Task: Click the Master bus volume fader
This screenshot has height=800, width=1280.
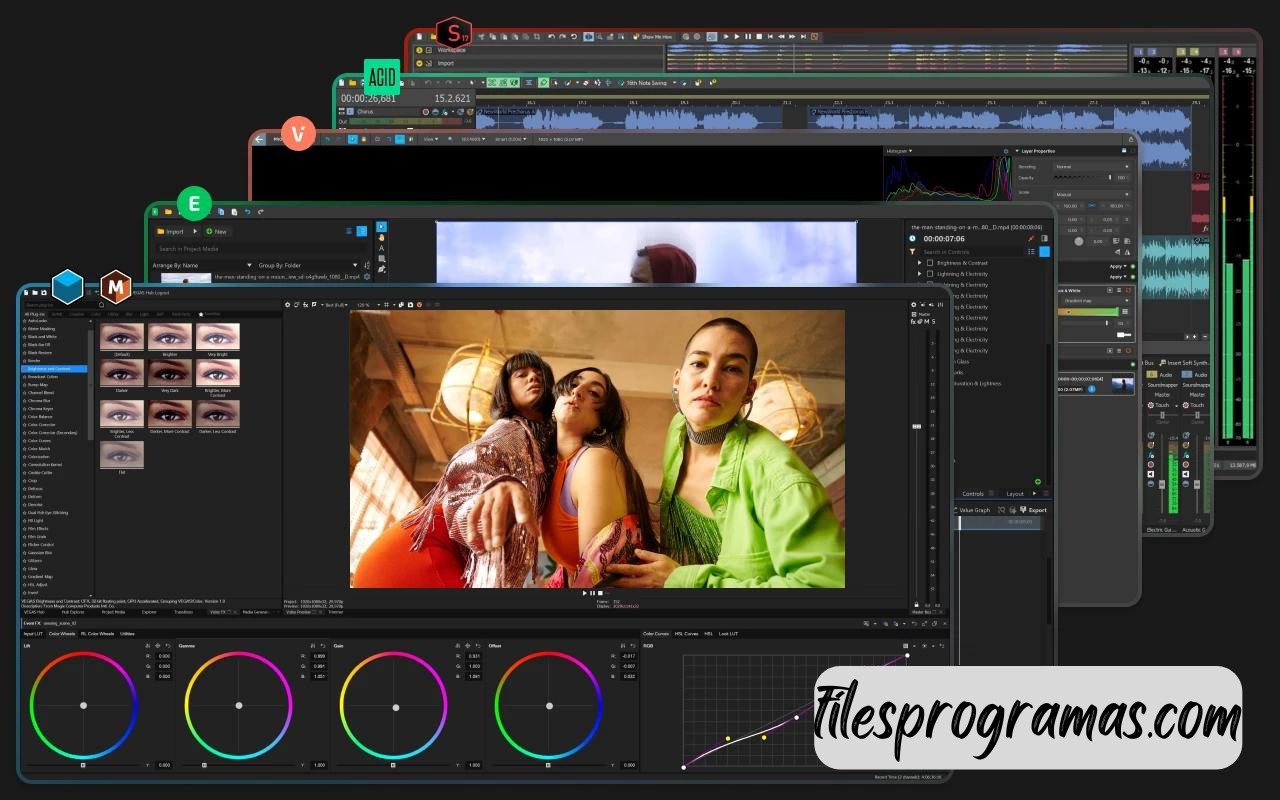Action: (917, 426)
